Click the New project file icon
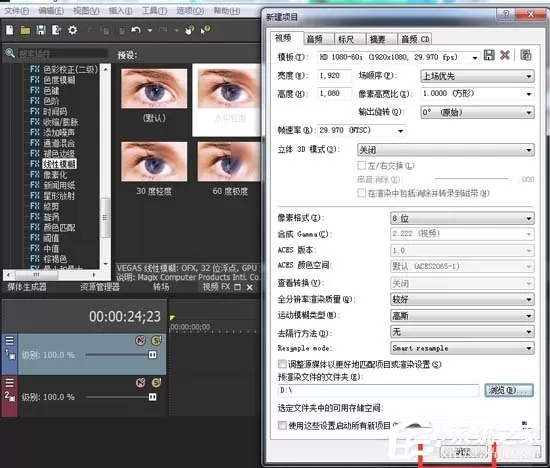The height and width of the screenshot is (468, 550). point(10,30)
